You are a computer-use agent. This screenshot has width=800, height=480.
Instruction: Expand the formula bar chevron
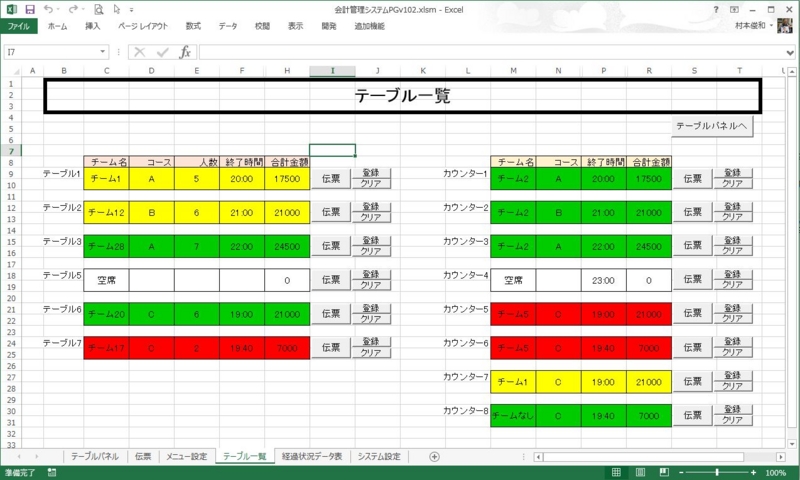pos(790,52)
